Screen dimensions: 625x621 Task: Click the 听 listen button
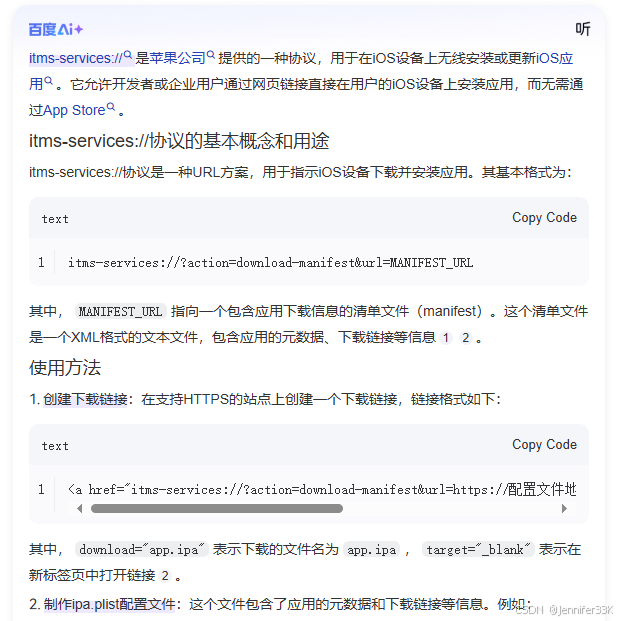click(x=582, y=29)
